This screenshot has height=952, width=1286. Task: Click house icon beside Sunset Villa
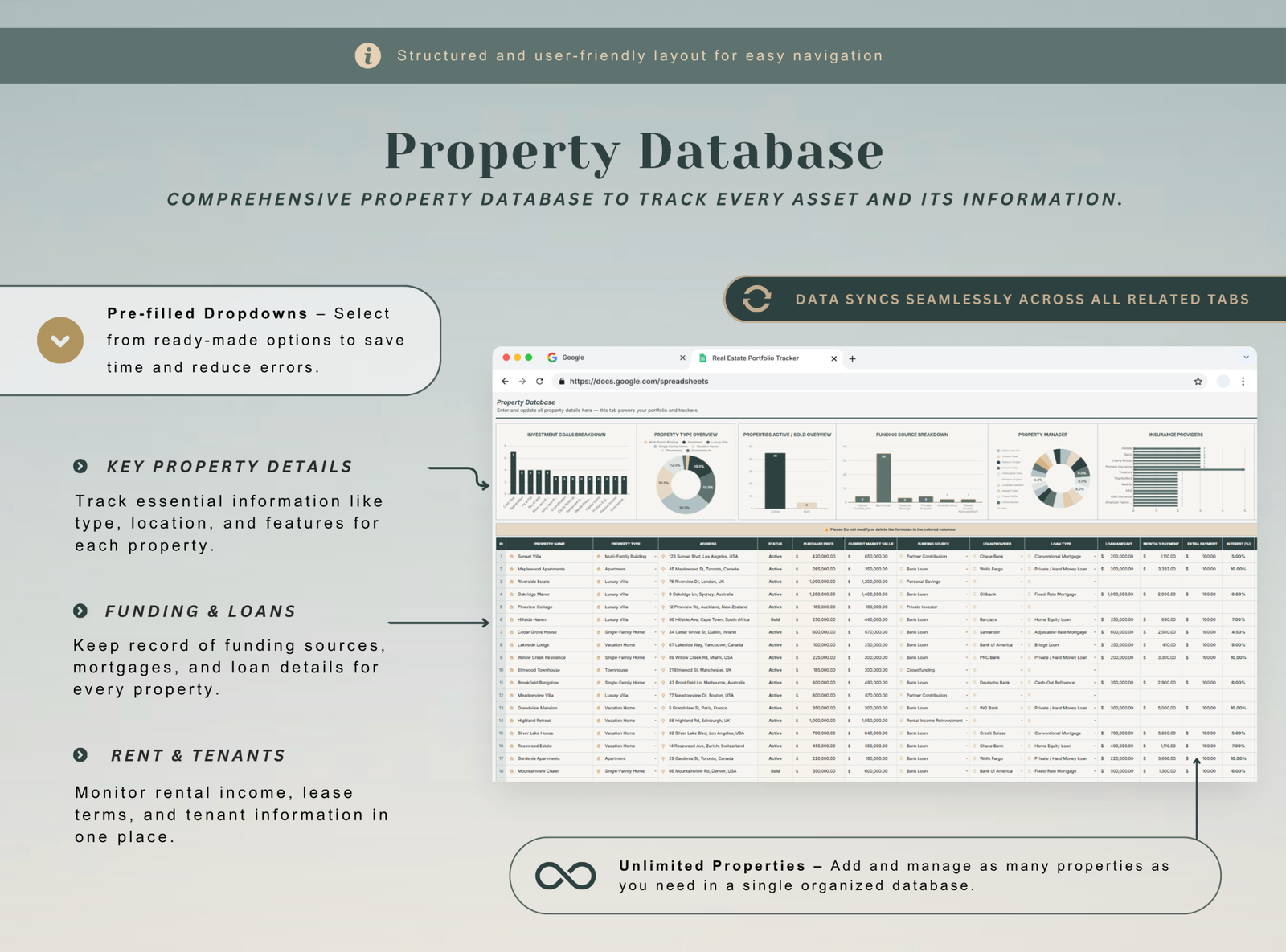pyautogui.click(x=511, y=556)
